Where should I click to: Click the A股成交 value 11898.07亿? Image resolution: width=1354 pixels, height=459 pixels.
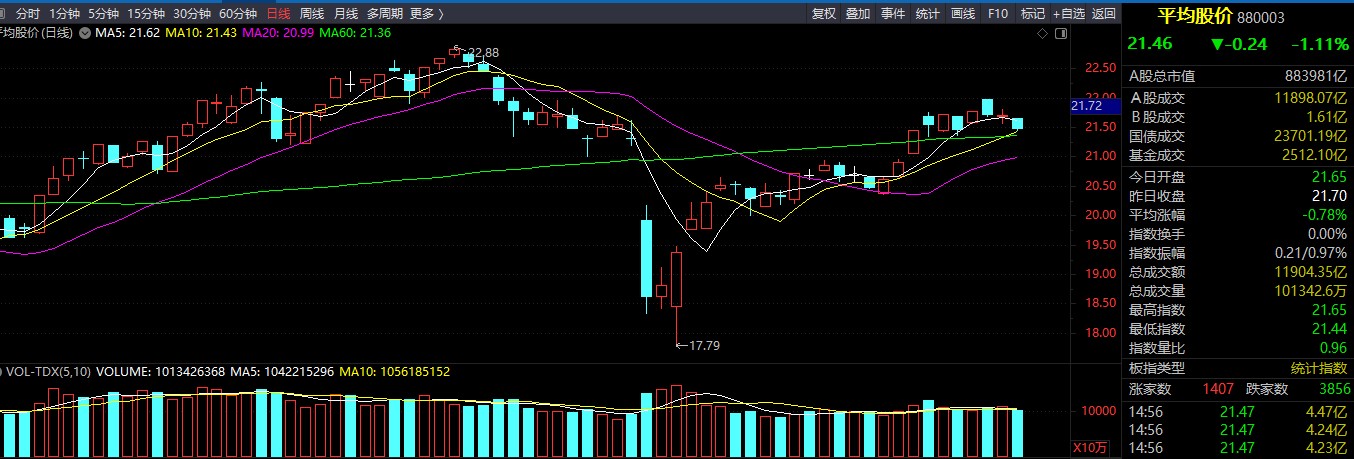pyautogui.click(x=1310, y=97)
